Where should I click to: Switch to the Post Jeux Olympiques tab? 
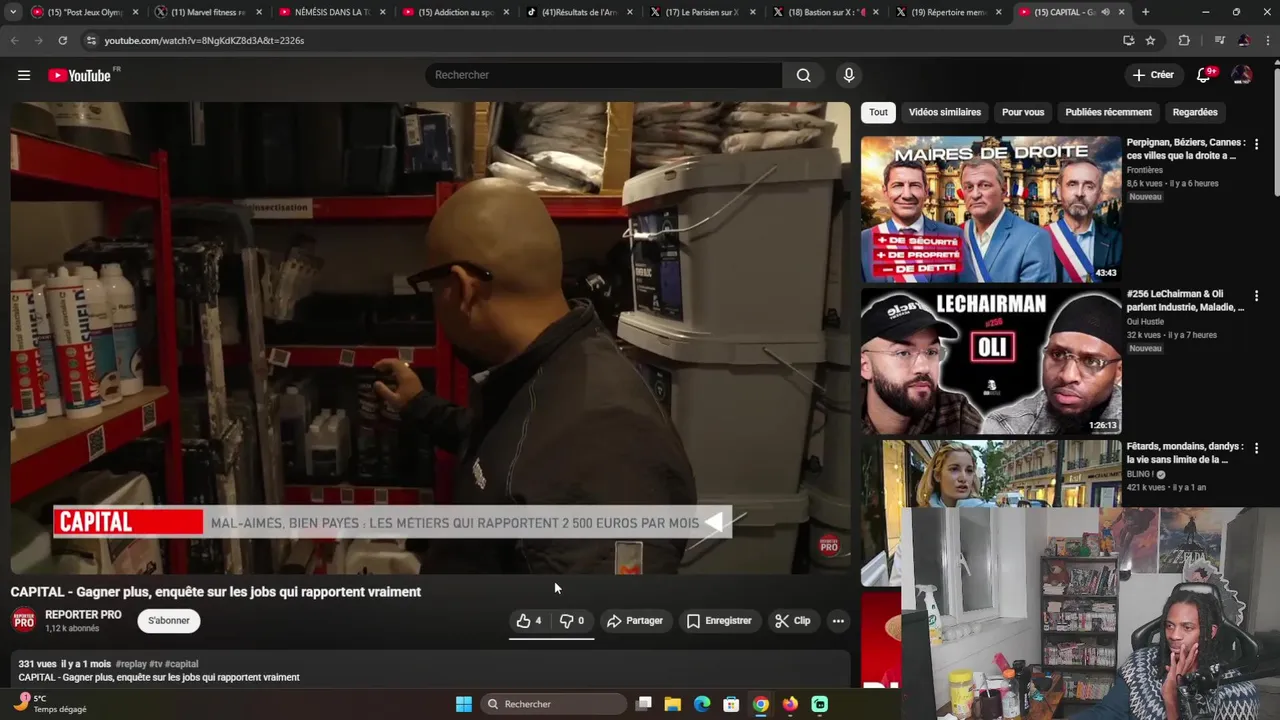click(x=84, y=12)
